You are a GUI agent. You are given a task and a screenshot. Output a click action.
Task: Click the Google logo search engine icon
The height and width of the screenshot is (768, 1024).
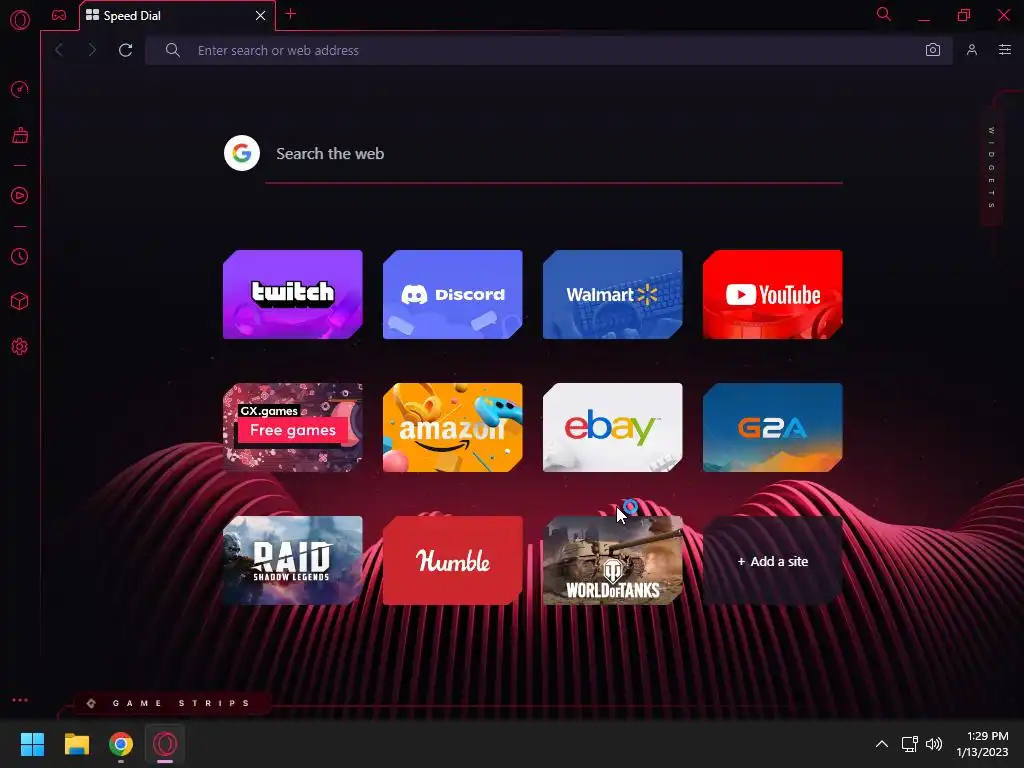(242, 153)
